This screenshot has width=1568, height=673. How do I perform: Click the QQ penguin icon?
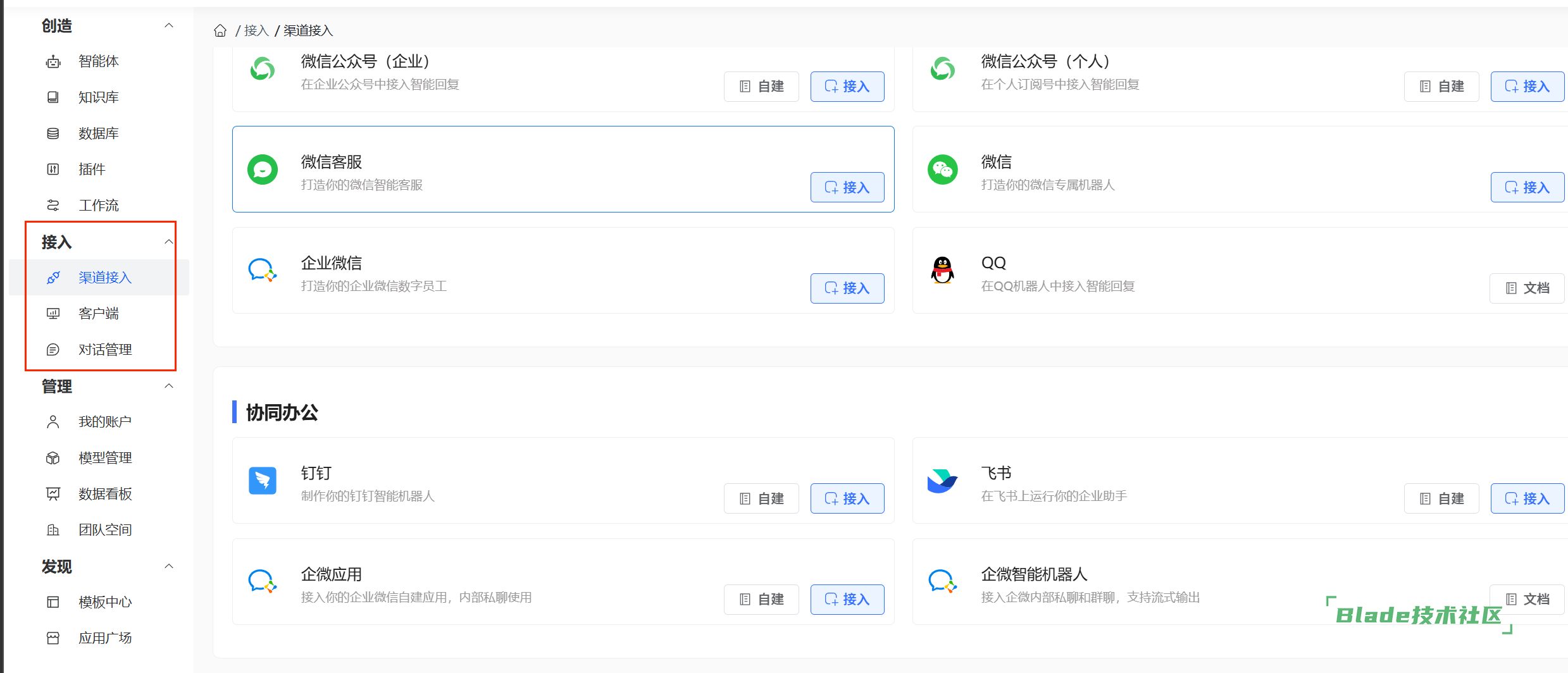tap(942, 271)
